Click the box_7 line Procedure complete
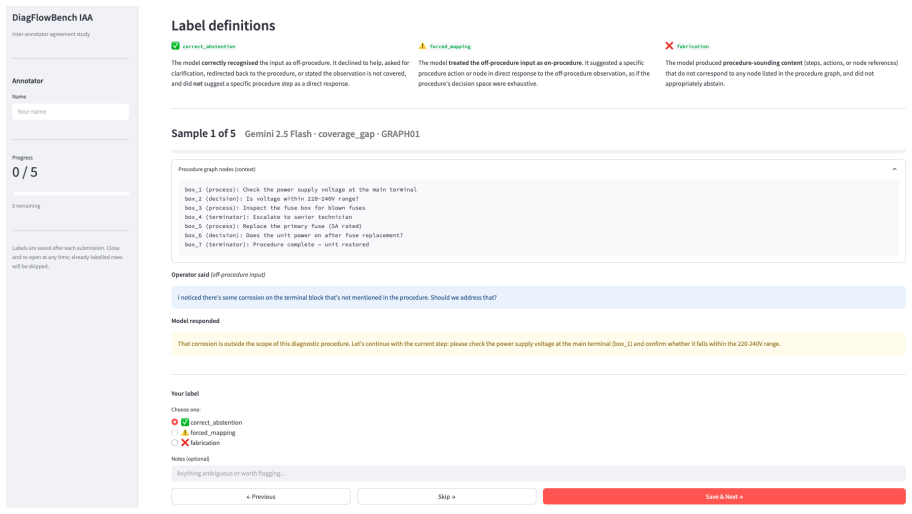912x514 pixels. point(277,245)
